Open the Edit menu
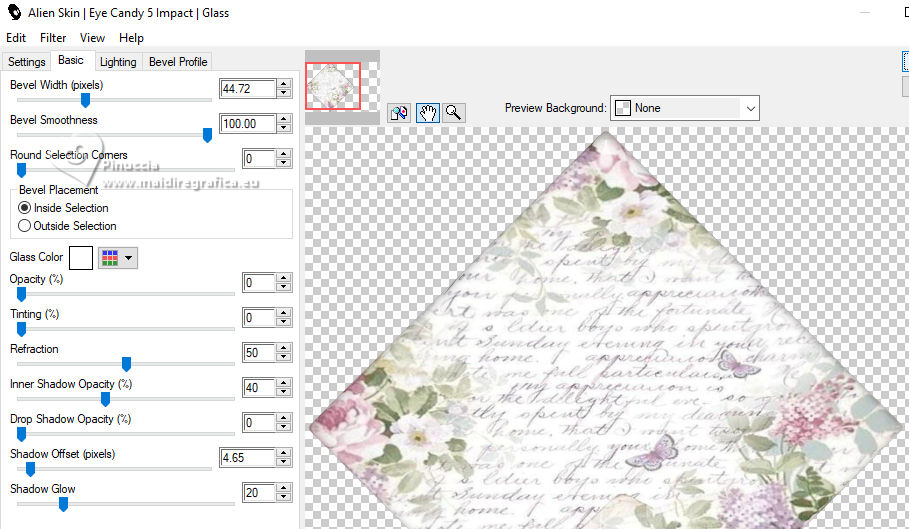 click(16, 38)
